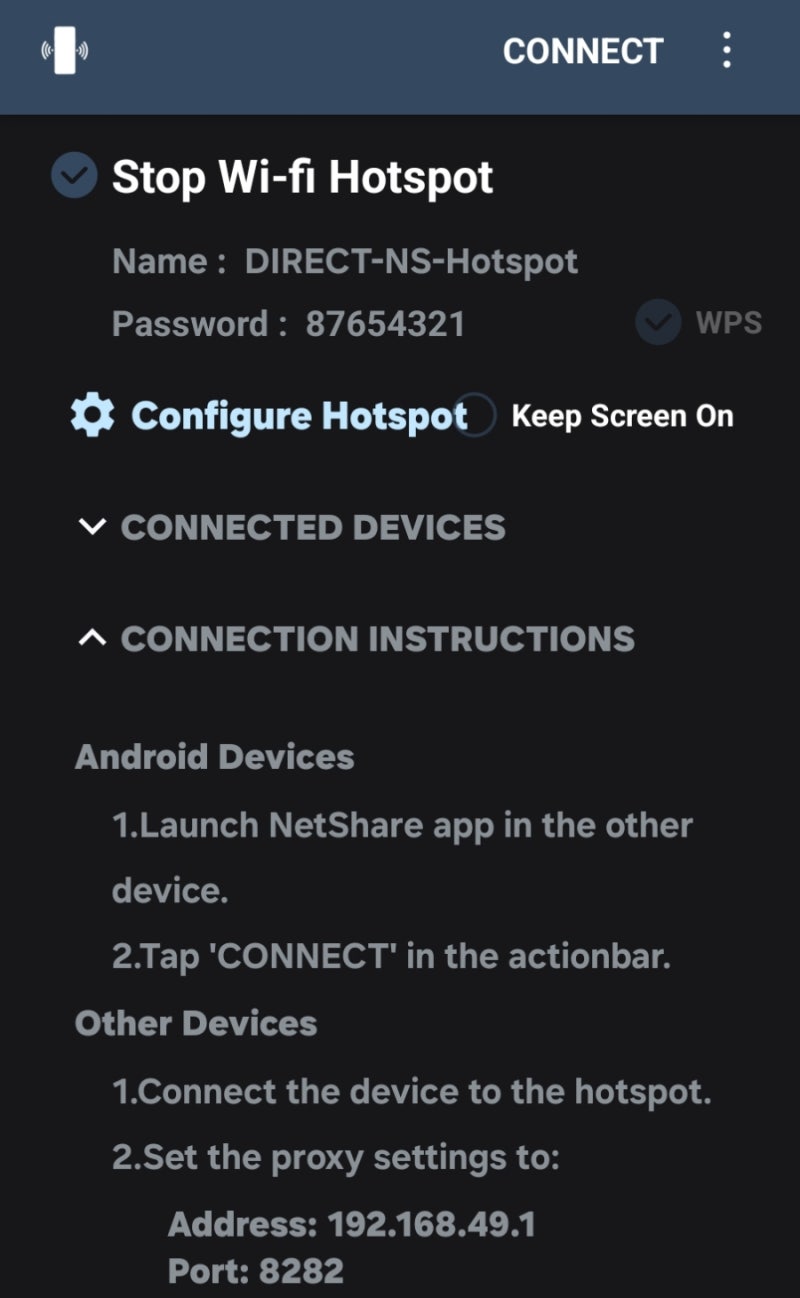800x1298 pixels.
Task: Collapse the CONNECTION INSTRUCTIONS header
Action: coord(378,639)
